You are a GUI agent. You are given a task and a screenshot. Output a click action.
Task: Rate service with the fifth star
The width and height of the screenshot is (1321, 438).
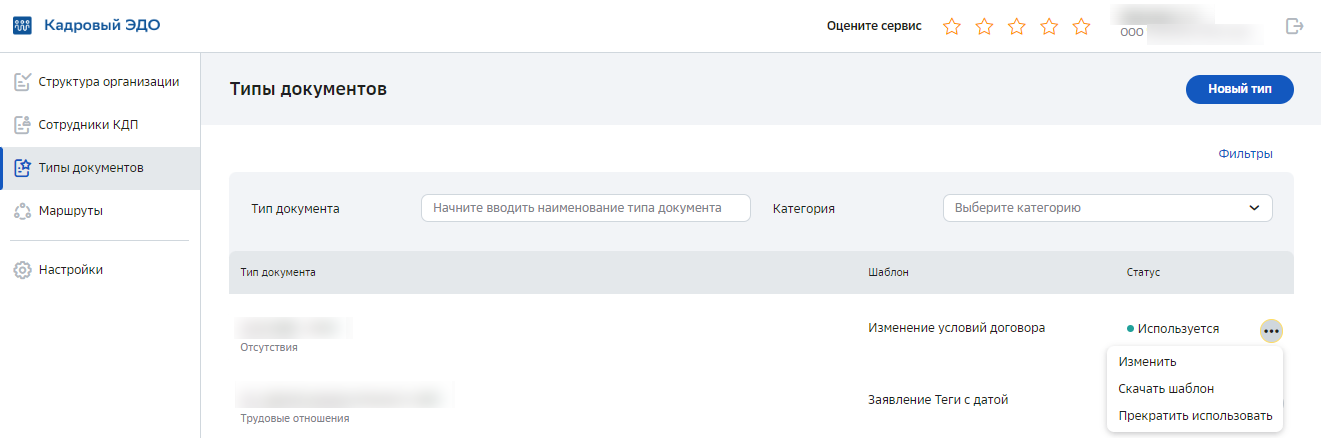pyautogui.click(x=1081, y=27)
